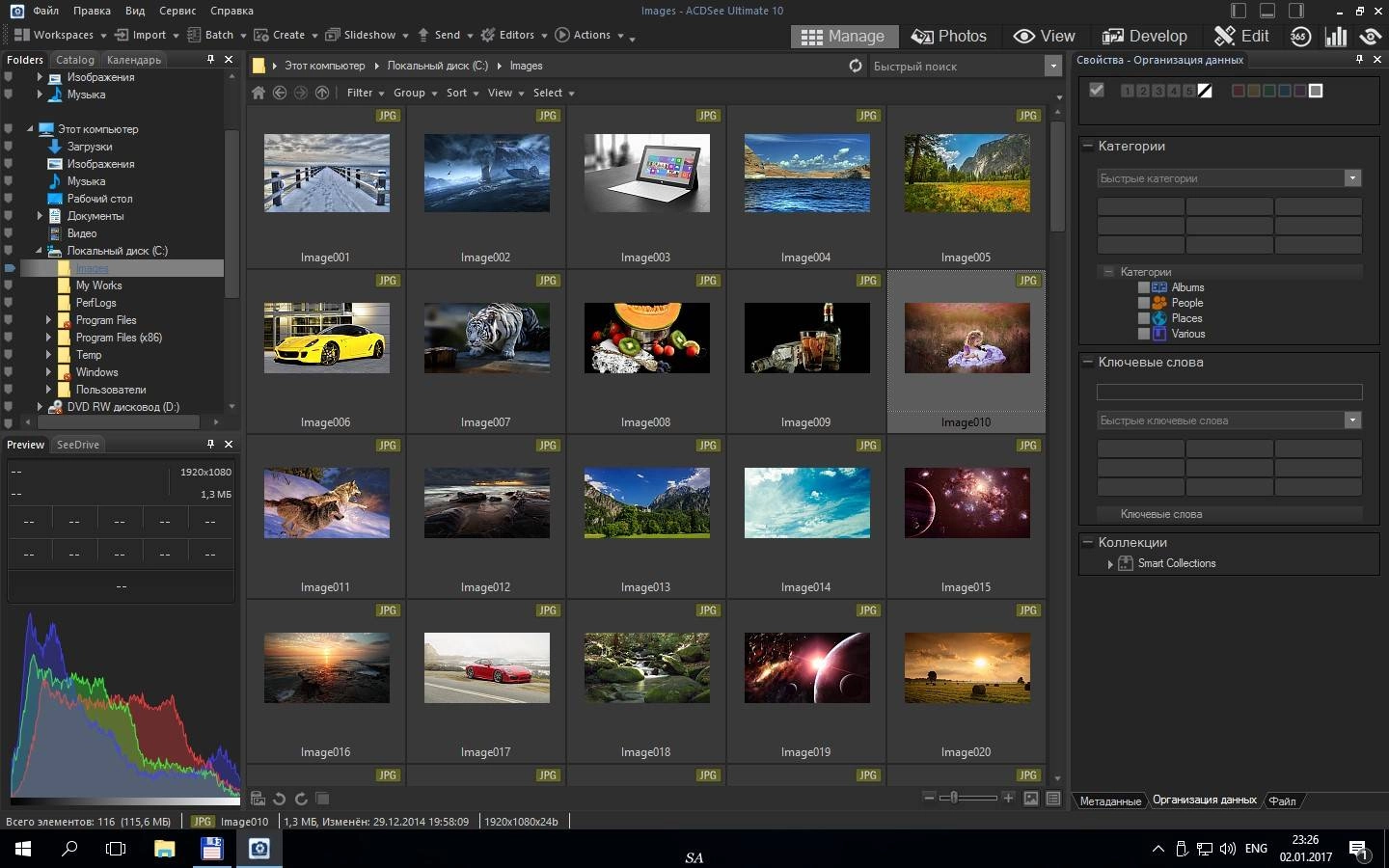Image resolution: width=1389 pixels, height=868 pixels.
Task: Set rating 1 in properties panel
Action: (x=1127, y=91)
